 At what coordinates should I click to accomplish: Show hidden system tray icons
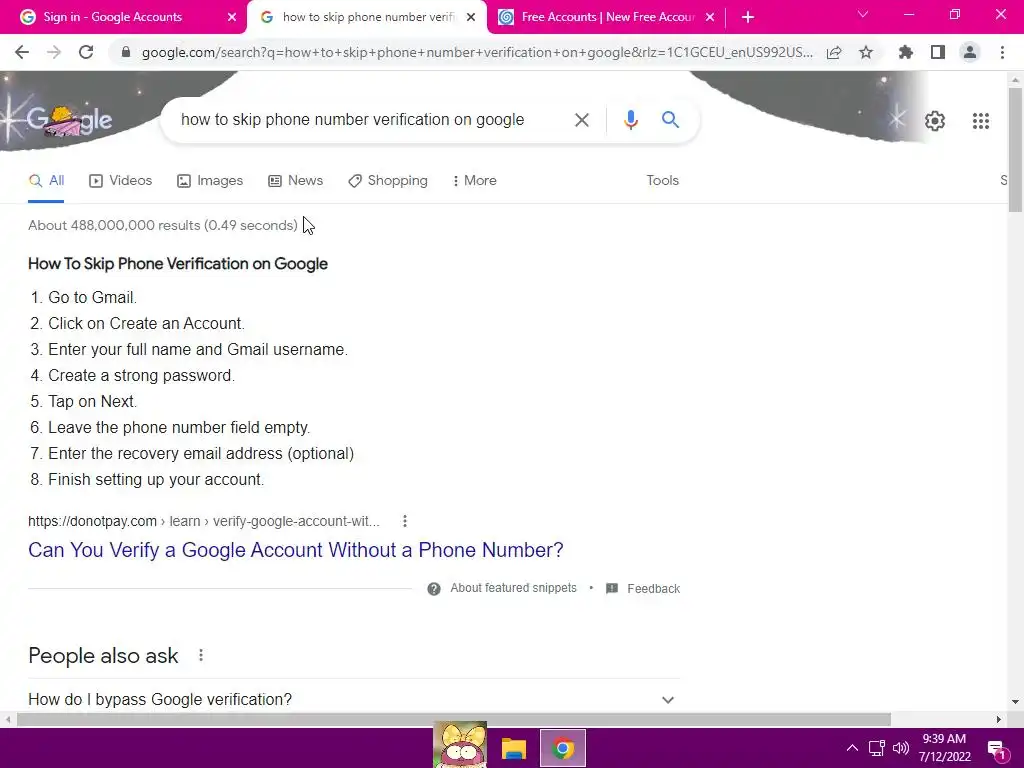point(852,748)
